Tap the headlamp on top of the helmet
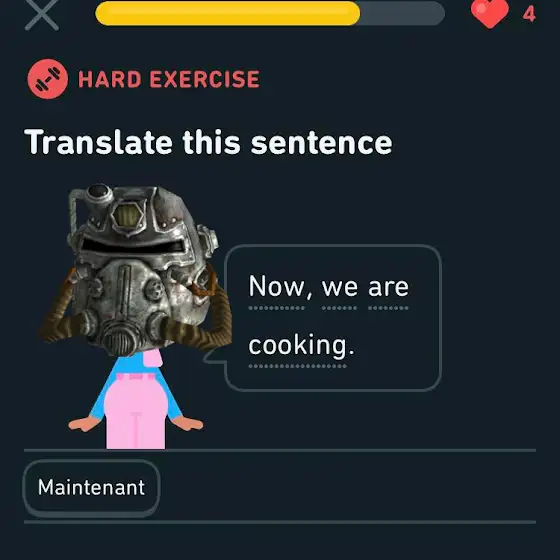This screenshot has width=560, height=560. point(98,193)
